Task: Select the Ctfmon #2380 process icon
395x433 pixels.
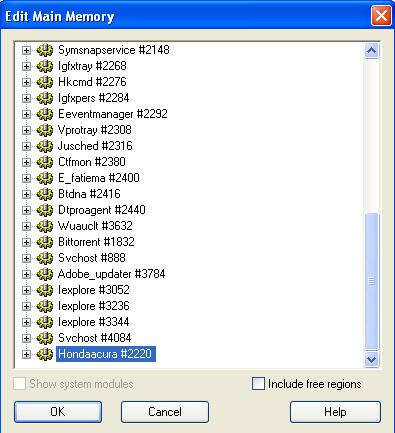Action: point(45,162)
